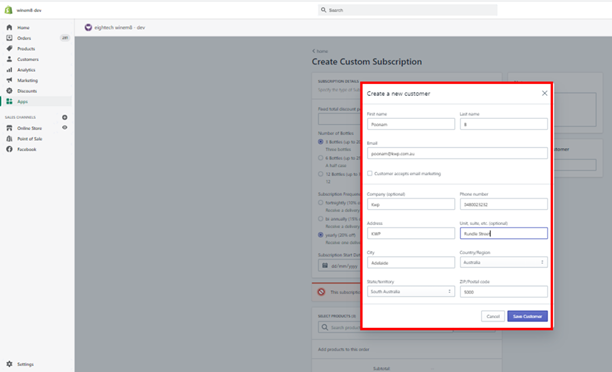This screenshot has width=612, height=372.
Task: Click the top Search bar
Action: coord(407,10)
